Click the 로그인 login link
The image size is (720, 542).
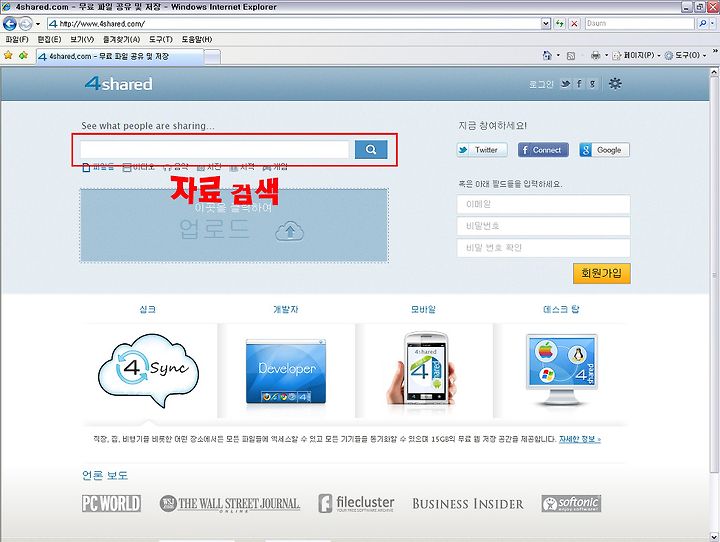tap(541, 84)
